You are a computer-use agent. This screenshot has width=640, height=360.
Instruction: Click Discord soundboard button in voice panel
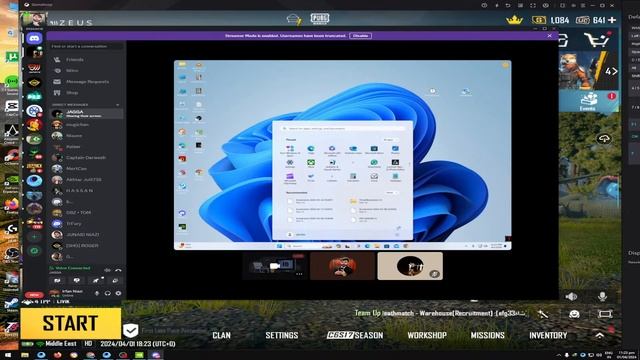[x=116, y=280]
